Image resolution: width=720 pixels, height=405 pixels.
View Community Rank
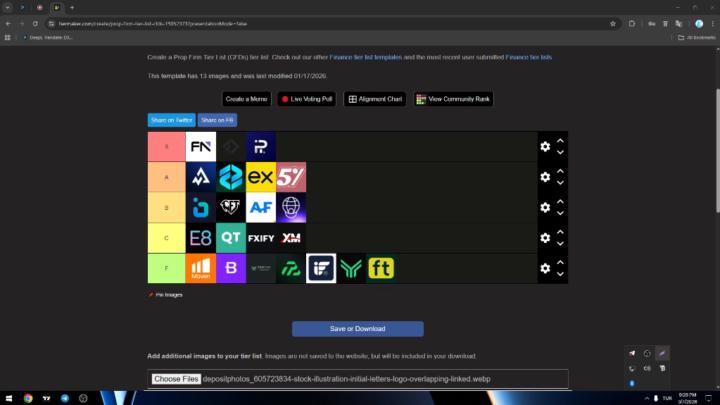(454, 99)
